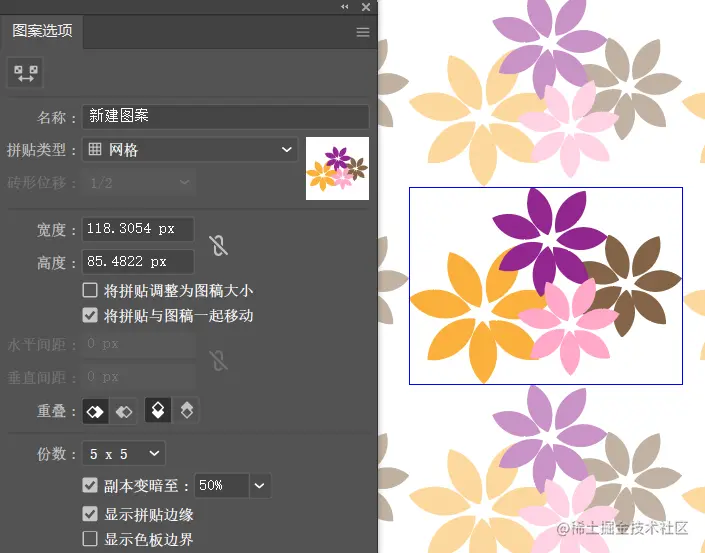
Task: Enable 将拼贴调整为图稿大小 checkbox
Action: [90, 290]
